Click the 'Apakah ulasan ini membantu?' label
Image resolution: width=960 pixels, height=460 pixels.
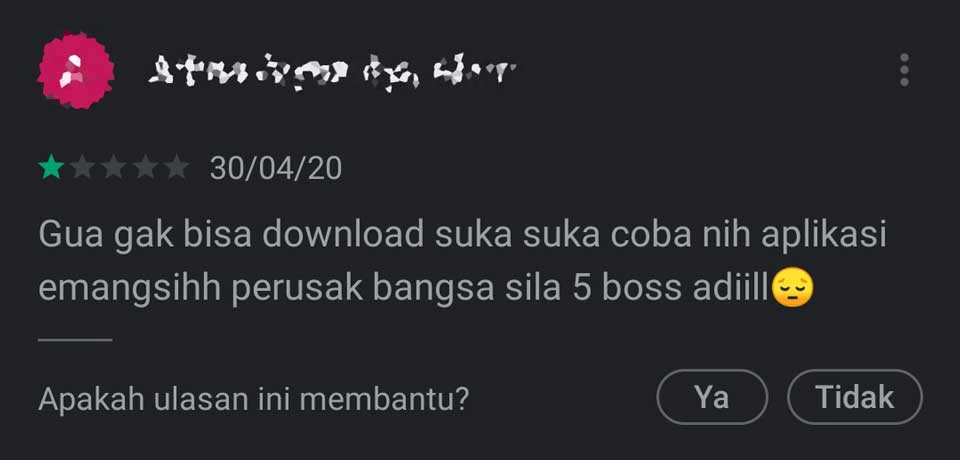point(253,398)
